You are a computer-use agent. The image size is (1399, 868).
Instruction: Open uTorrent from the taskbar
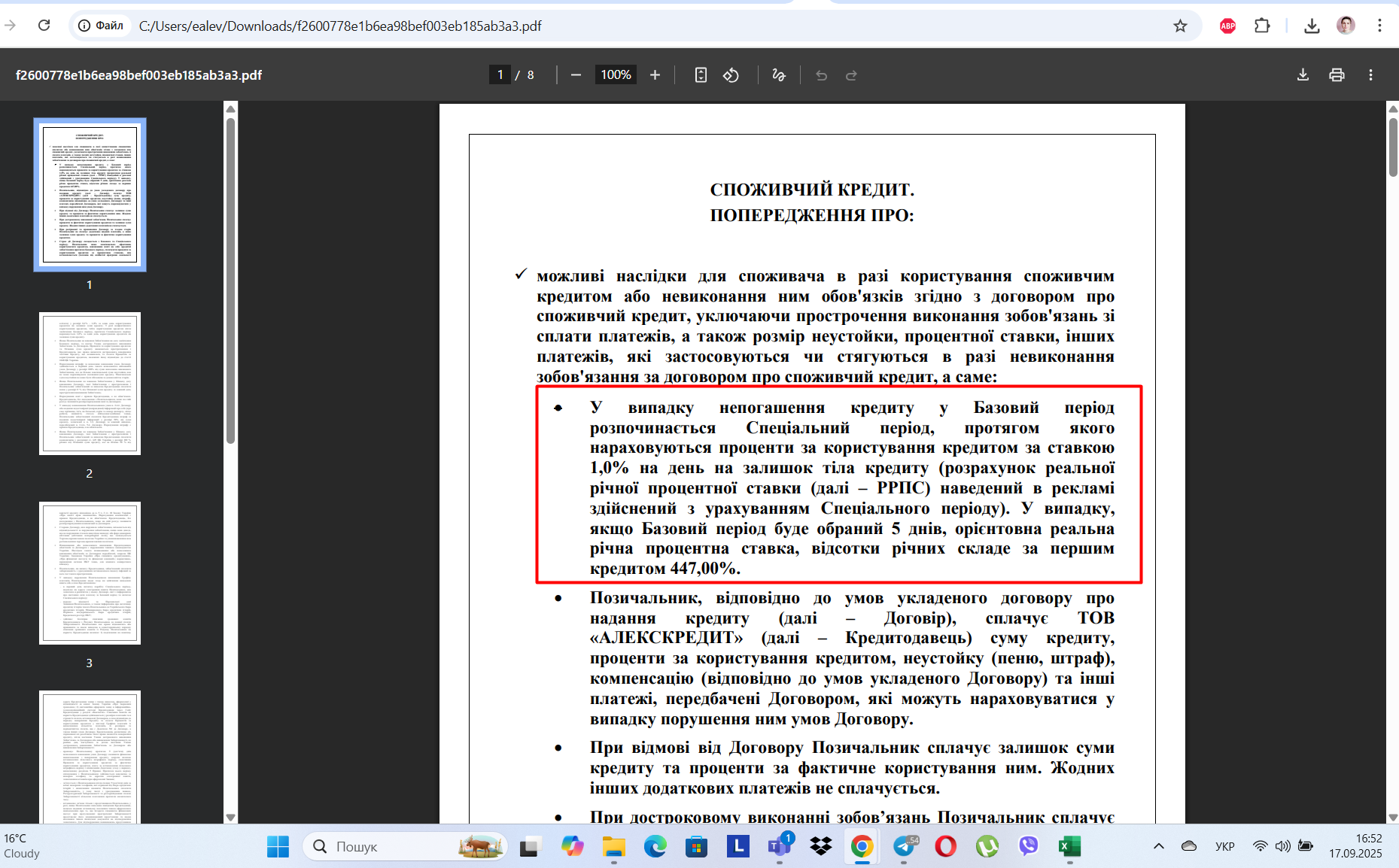[x=987, y=847]
